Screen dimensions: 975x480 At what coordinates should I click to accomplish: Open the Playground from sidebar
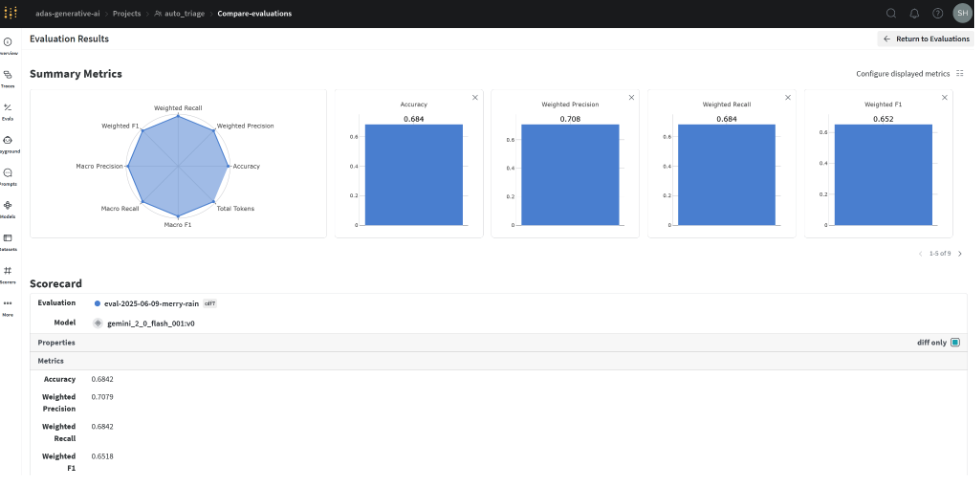[x=8, y=142]
